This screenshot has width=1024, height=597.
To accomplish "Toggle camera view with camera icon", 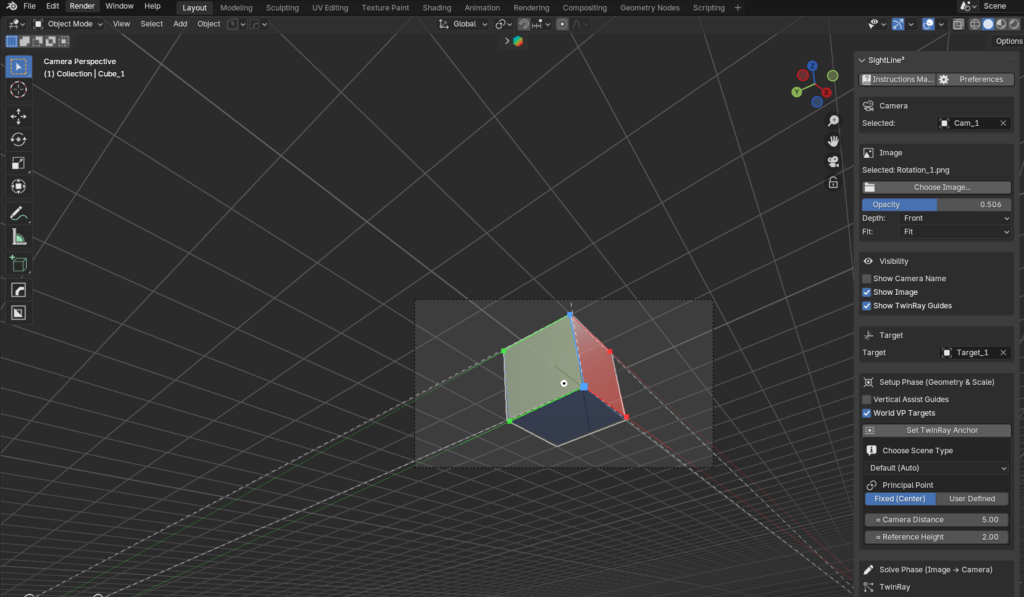I will point(832,162).
